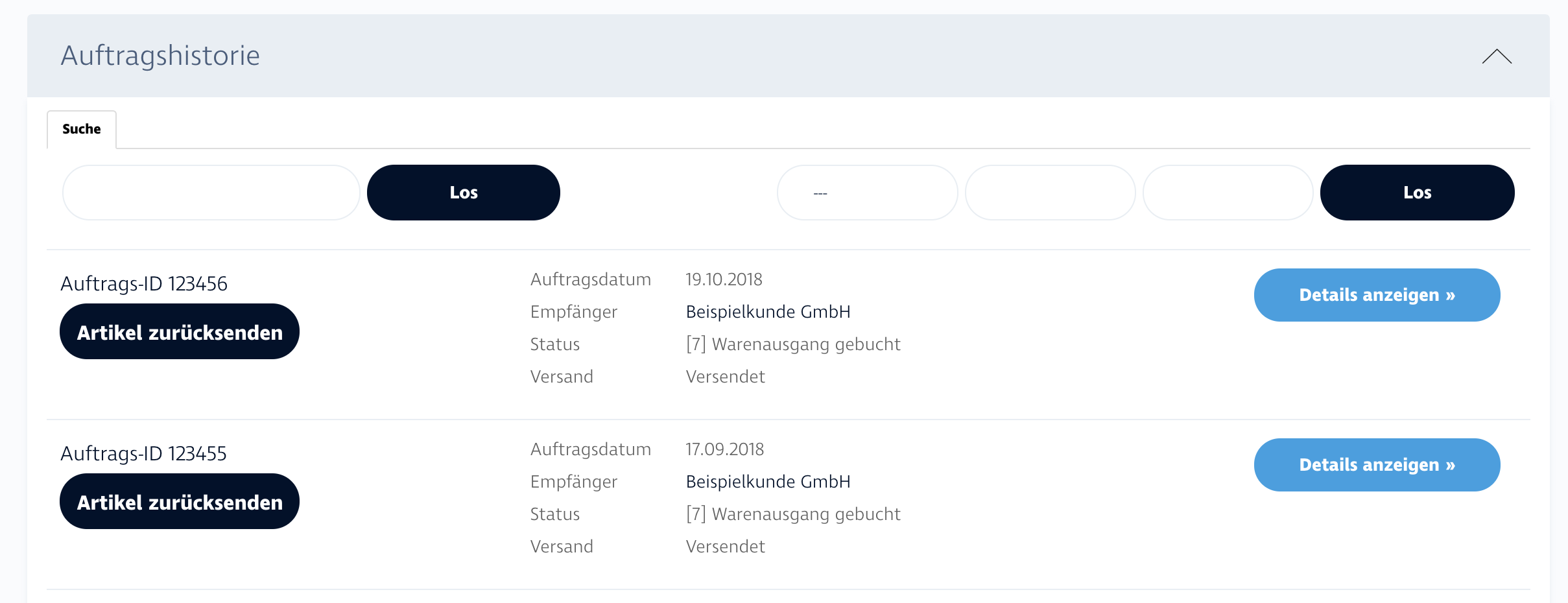
Task: Show details for order 123456
Action: (1377, 295)
